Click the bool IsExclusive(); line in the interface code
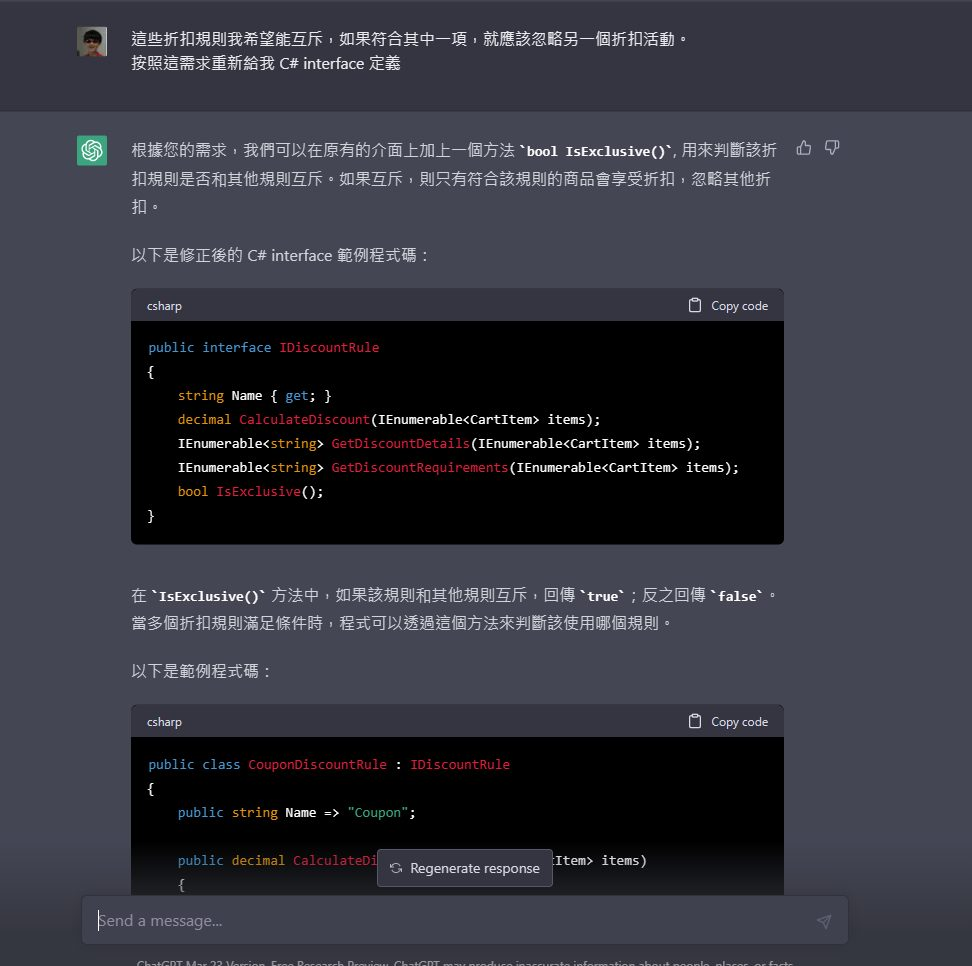The width and height of the screenshot is (972, 966). point(251,492)
